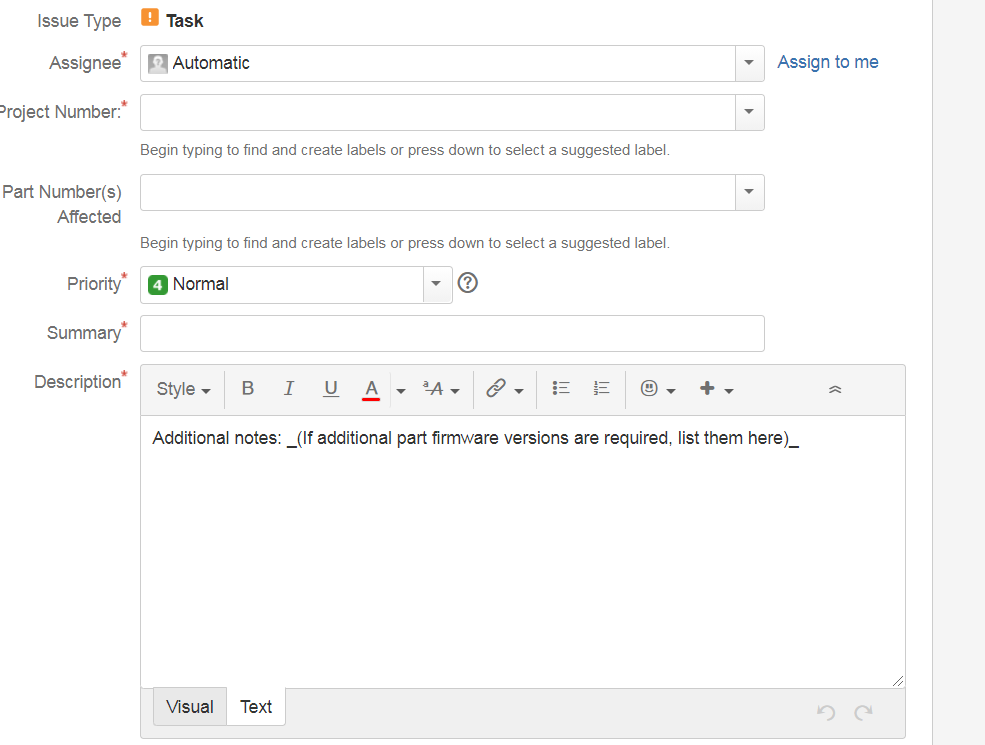Open the emoticon picker
Image resolution: width=985 pixels, height=745 pixels.
click(658, 389)
